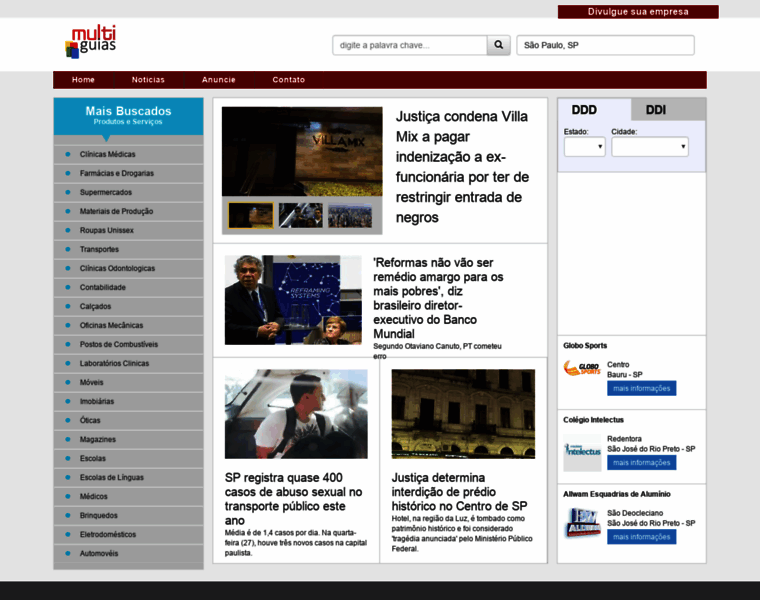Viewport: 760px width, 600px height.
Task: Focus the São Paulo, SP location field
Action: [x=605, y=45]
